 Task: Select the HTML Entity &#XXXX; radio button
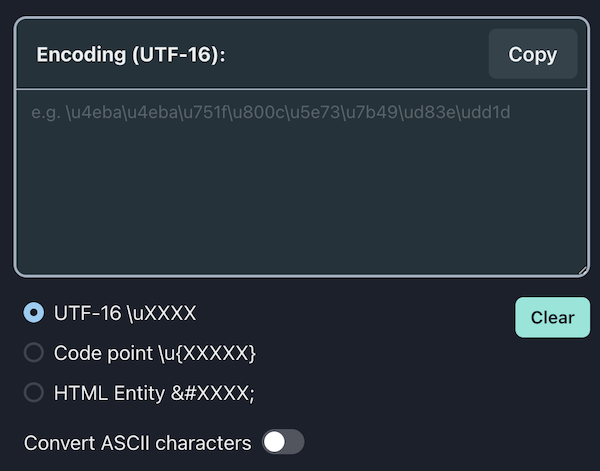(x=34, y=393)
